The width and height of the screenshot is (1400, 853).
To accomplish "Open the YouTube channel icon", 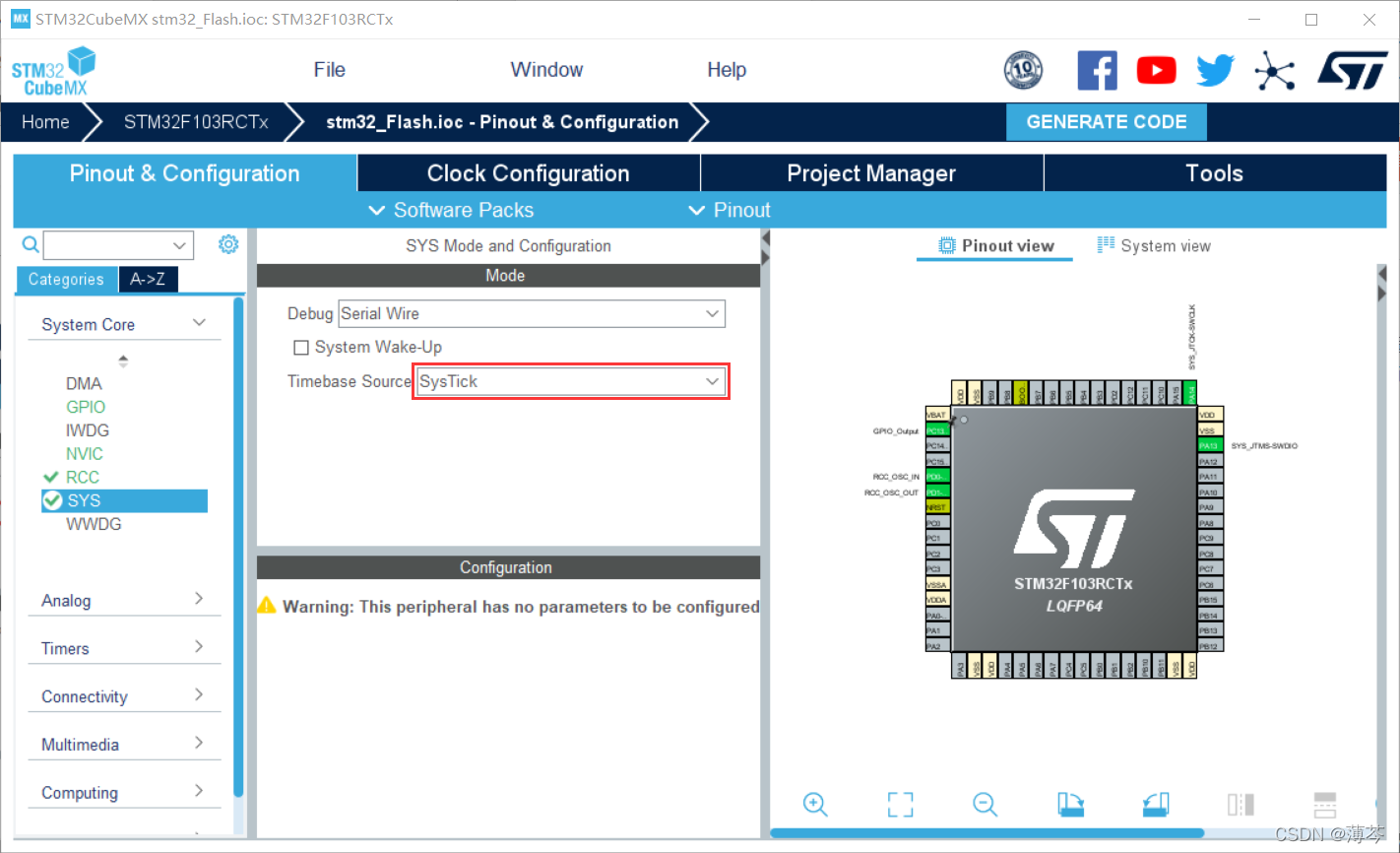I will point(1156,70).
